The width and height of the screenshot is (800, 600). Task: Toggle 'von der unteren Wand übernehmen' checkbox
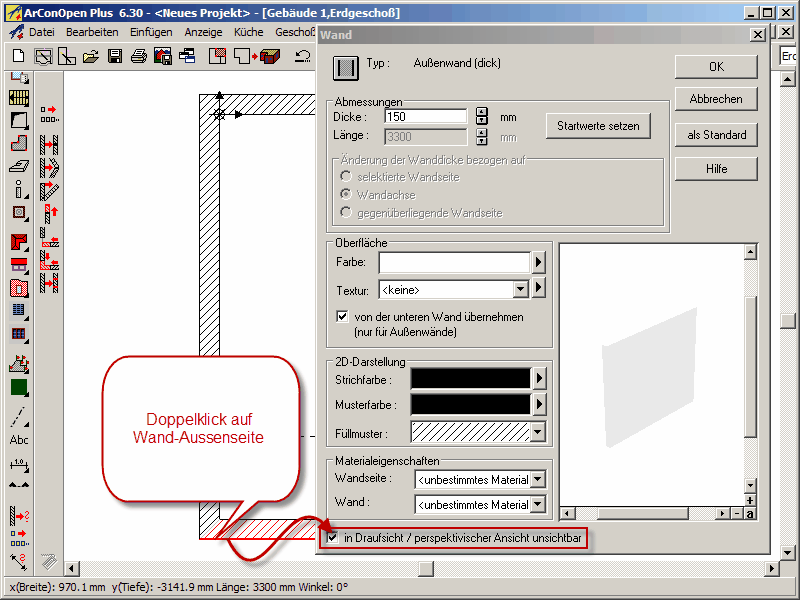coord(343,317)
